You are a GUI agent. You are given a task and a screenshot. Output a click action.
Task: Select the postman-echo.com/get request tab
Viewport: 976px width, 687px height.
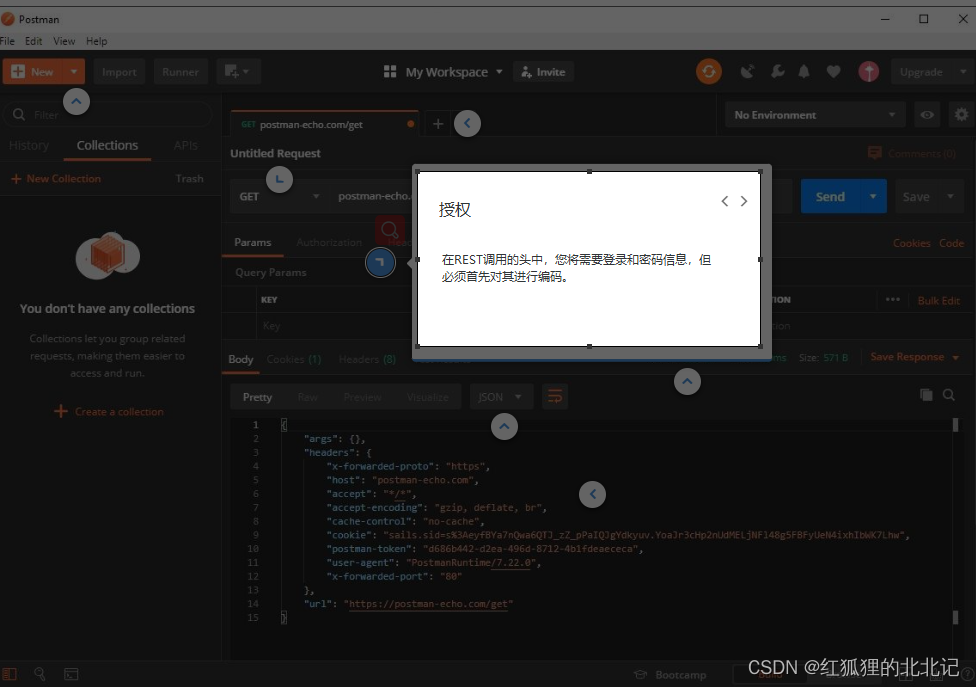click(x=324, y=124)
